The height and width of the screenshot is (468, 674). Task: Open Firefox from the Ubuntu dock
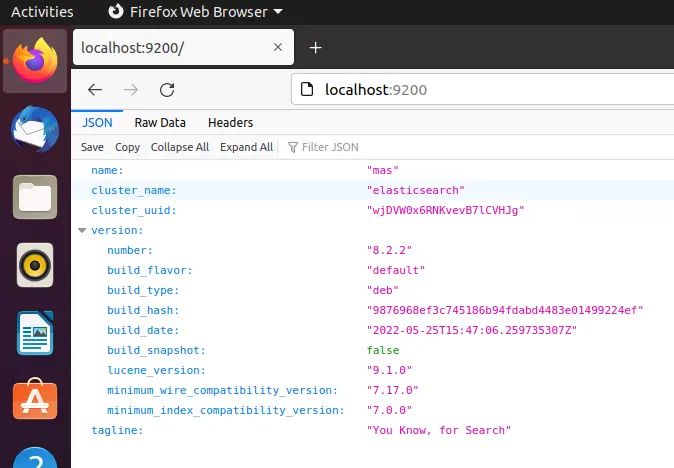[x=35, y=61]
